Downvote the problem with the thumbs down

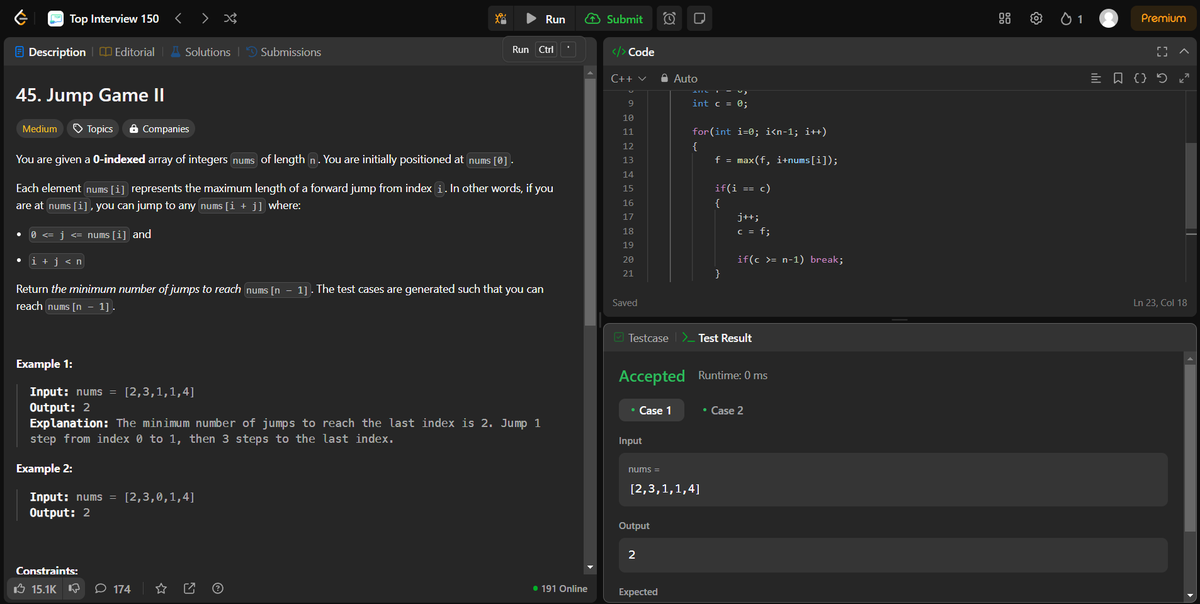coord(74,588)
